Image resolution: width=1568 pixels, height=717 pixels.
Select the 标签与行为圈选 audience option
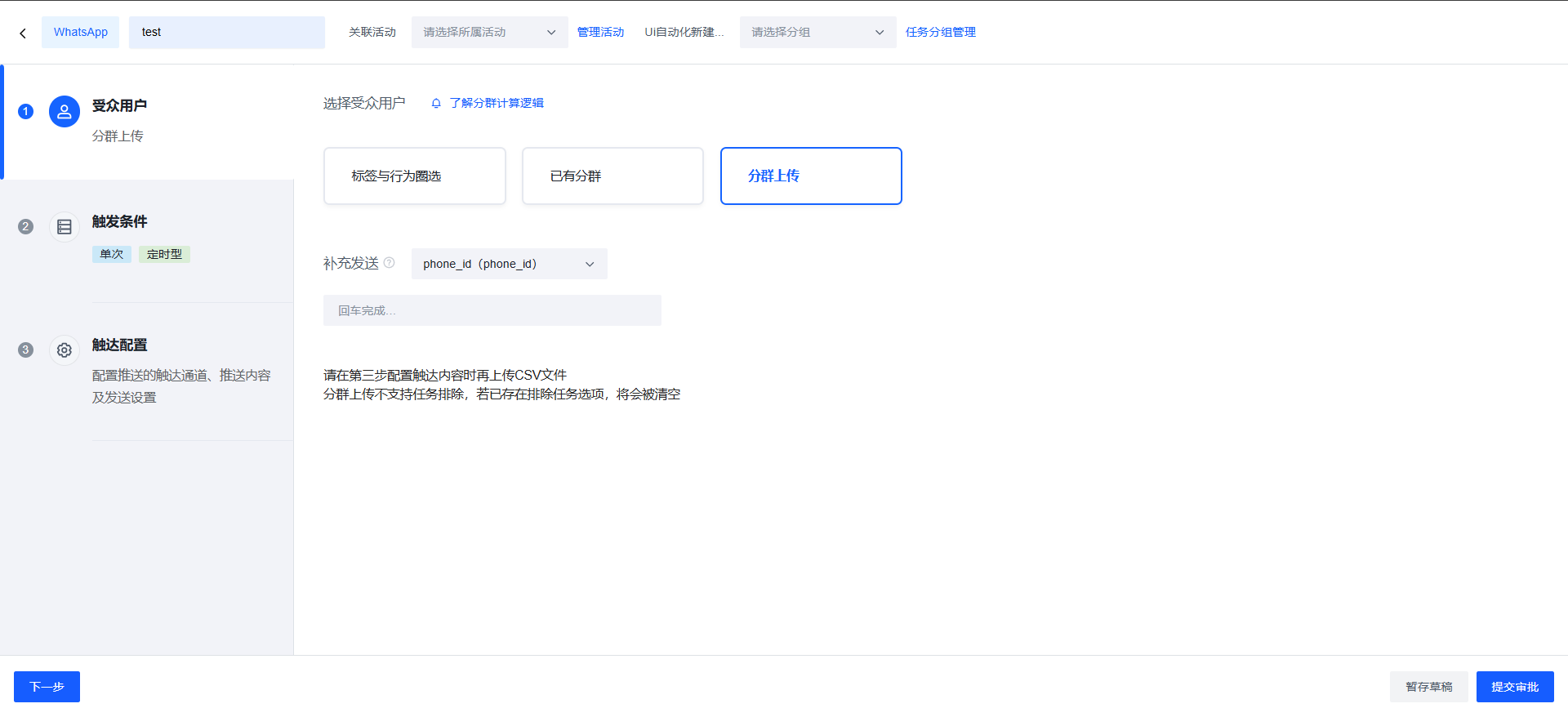(415, 176)
